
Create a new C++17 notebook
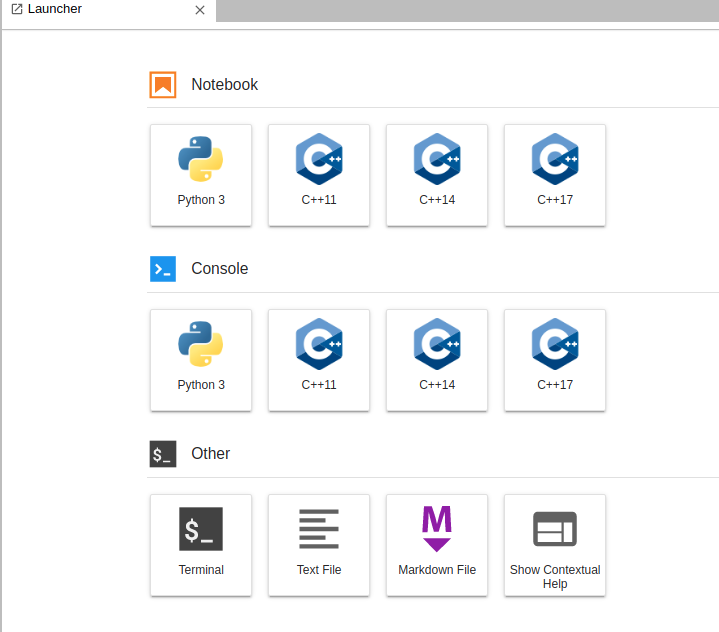click(x=555, y=175)
